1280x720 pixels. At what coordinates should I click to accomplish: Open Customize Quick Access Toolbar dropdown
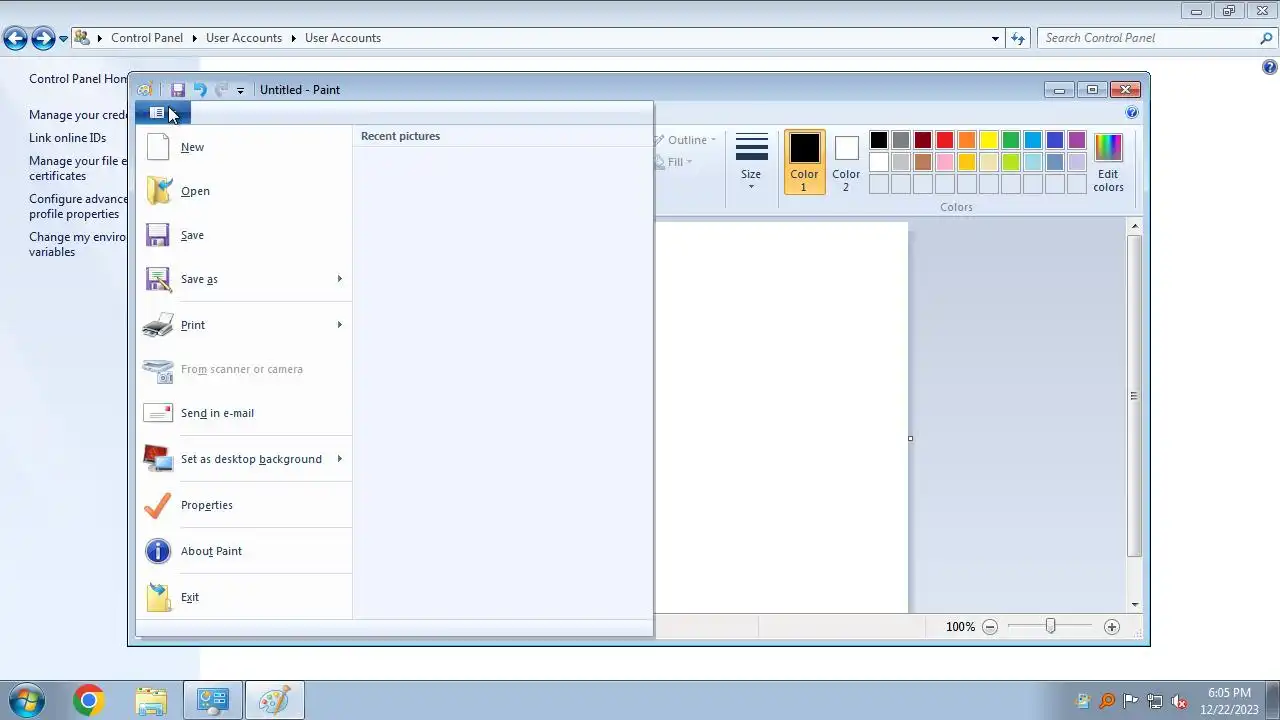pyautogui.click(x=240, y=91)
